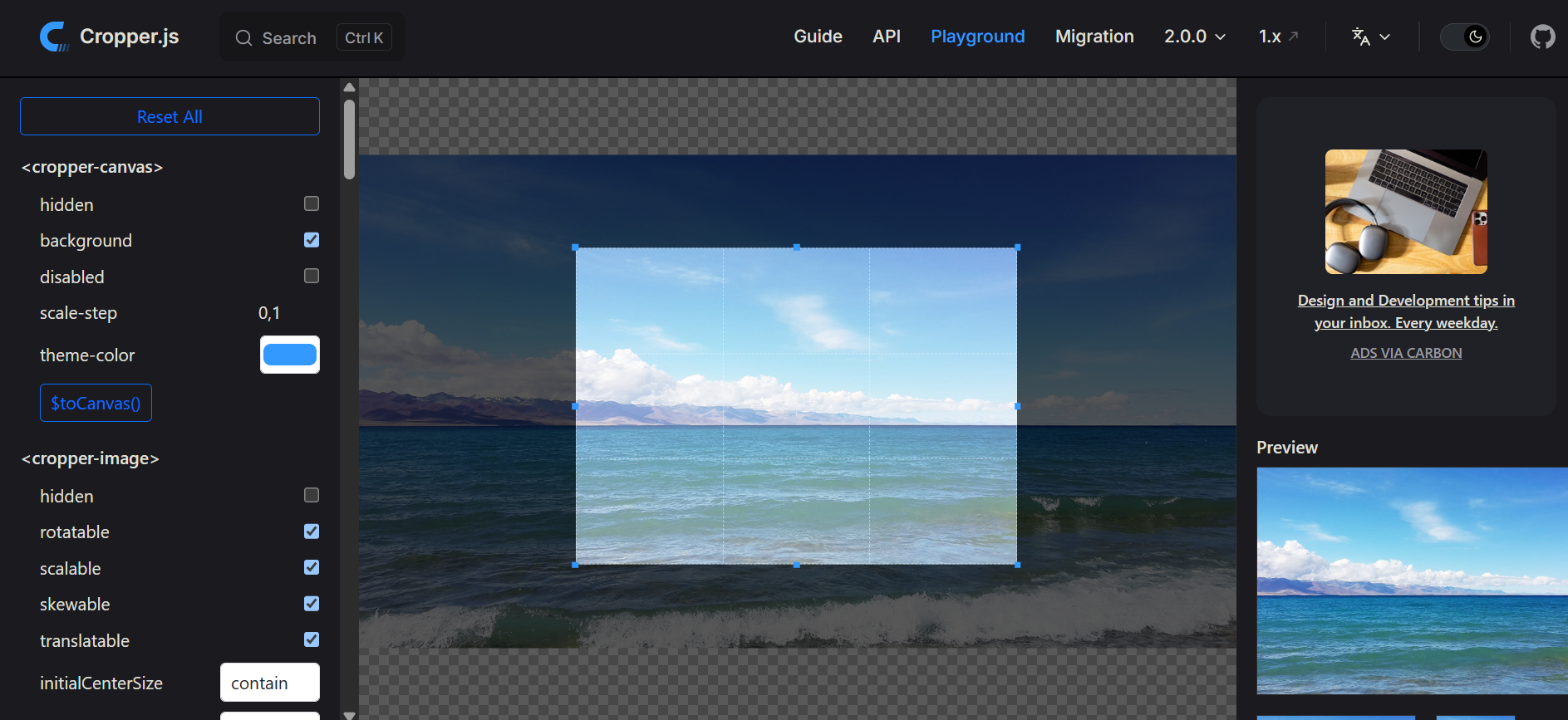Click the <cropper-canvas> section heading

point(92,167)
